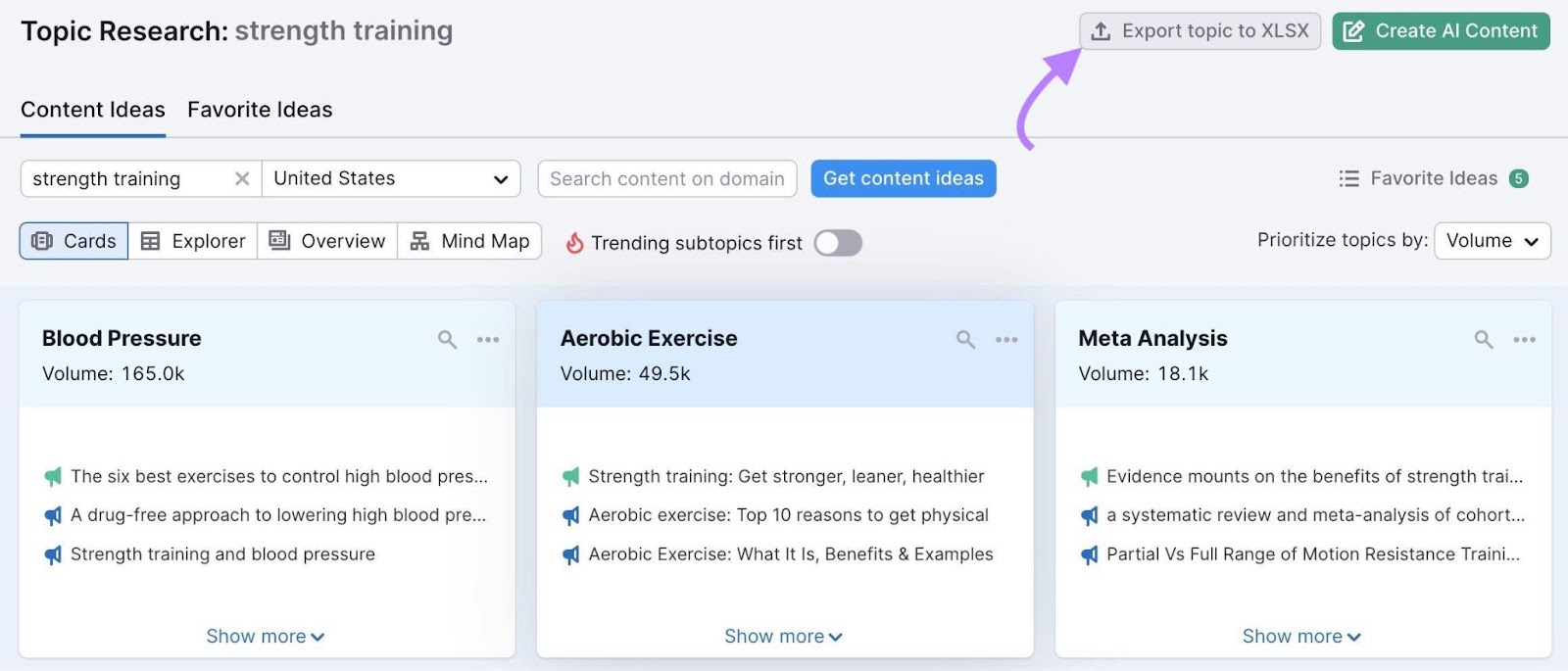Screen dimensions: 1568x671
Task: Open the three-dot menu on Meta Analysis card
Action: coord(1524,339)
